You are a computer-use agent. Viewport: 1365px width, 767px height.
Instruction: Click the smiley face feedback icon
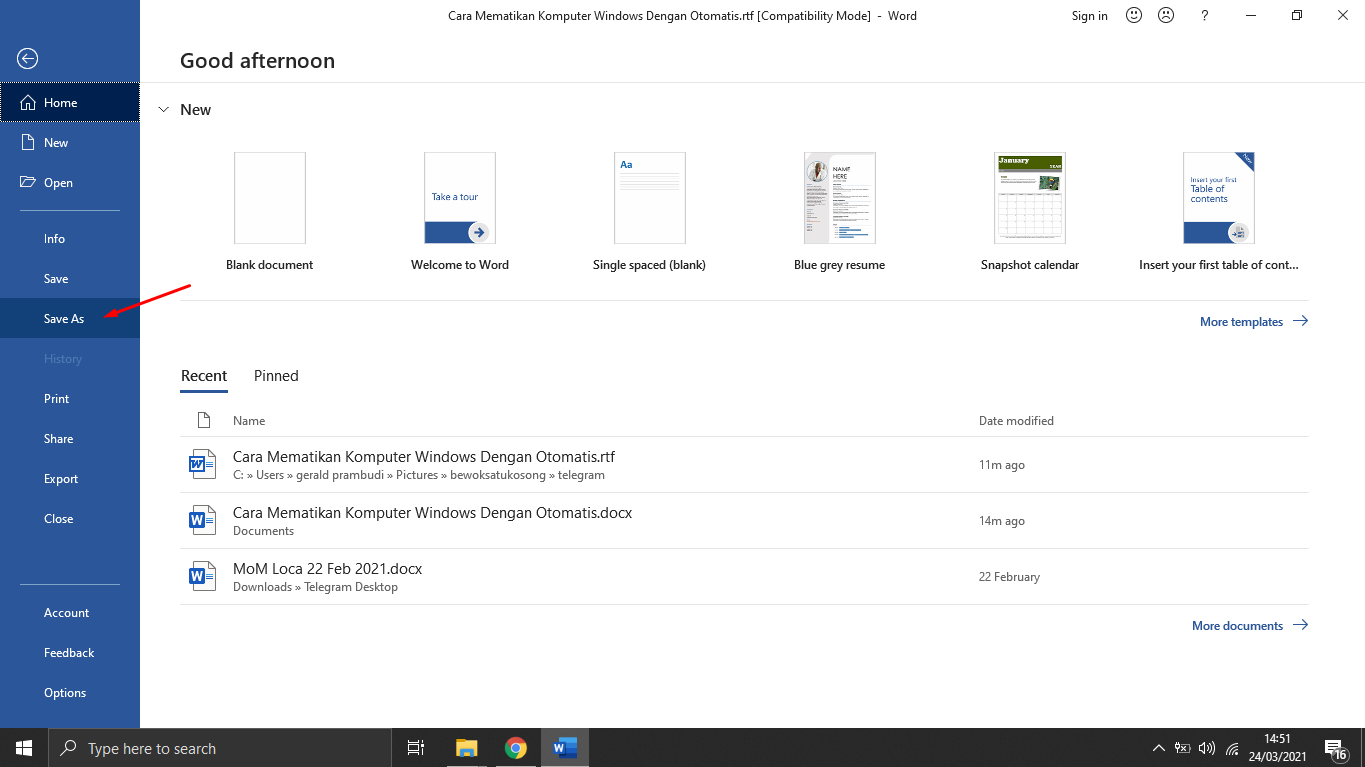coord(1134,15)
